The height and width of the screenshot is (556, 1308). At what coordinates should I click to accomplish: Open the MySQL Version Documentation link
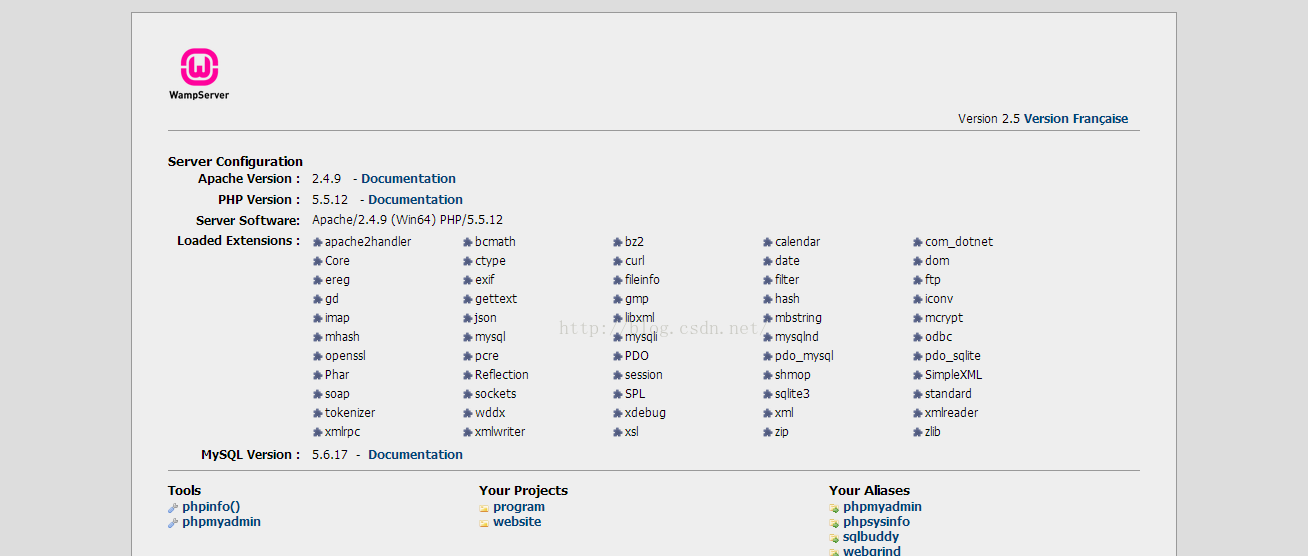point(415,454)
